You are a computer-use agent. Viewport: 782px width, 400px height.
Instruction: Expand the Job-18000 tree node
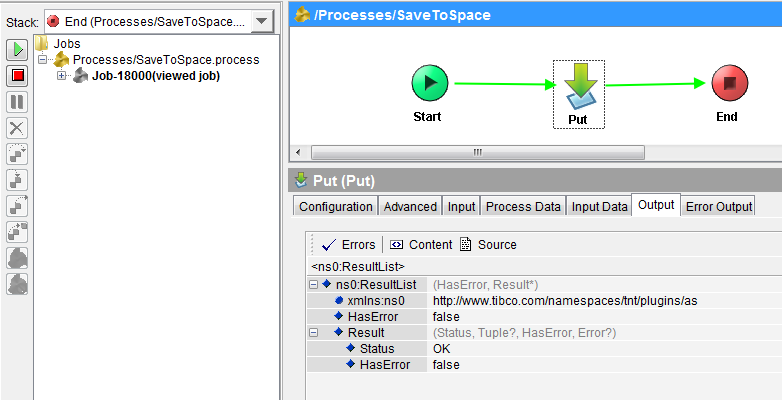61,76
